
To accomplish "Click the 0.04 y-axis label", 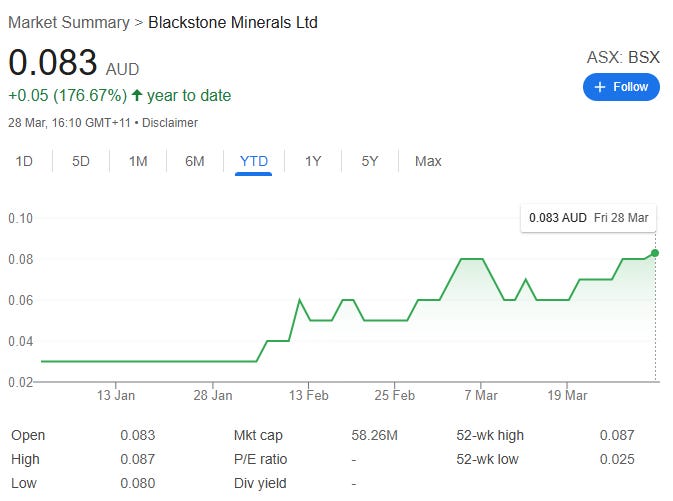I will [x=20, y=341].
